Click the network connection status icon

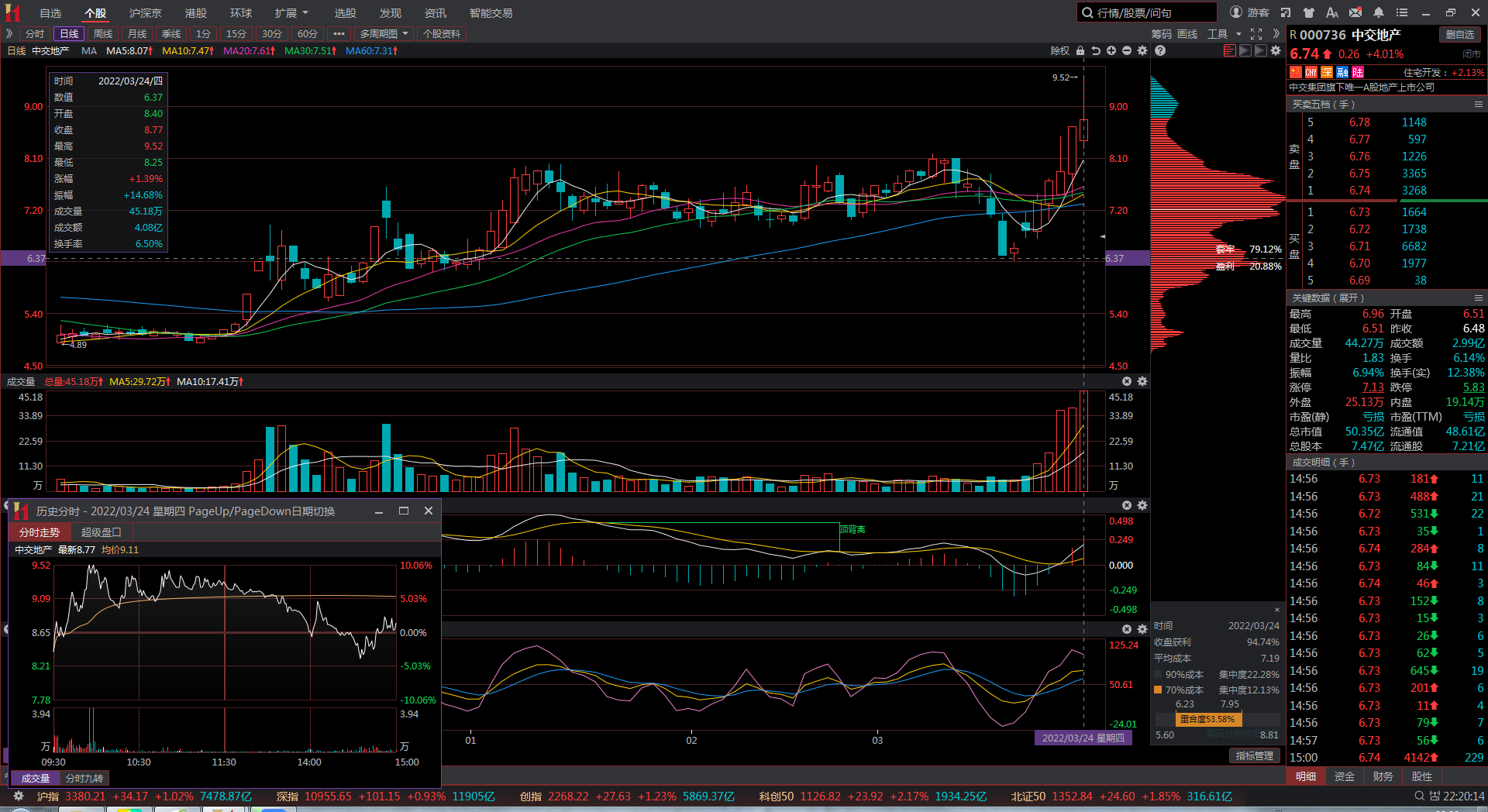1435,796
